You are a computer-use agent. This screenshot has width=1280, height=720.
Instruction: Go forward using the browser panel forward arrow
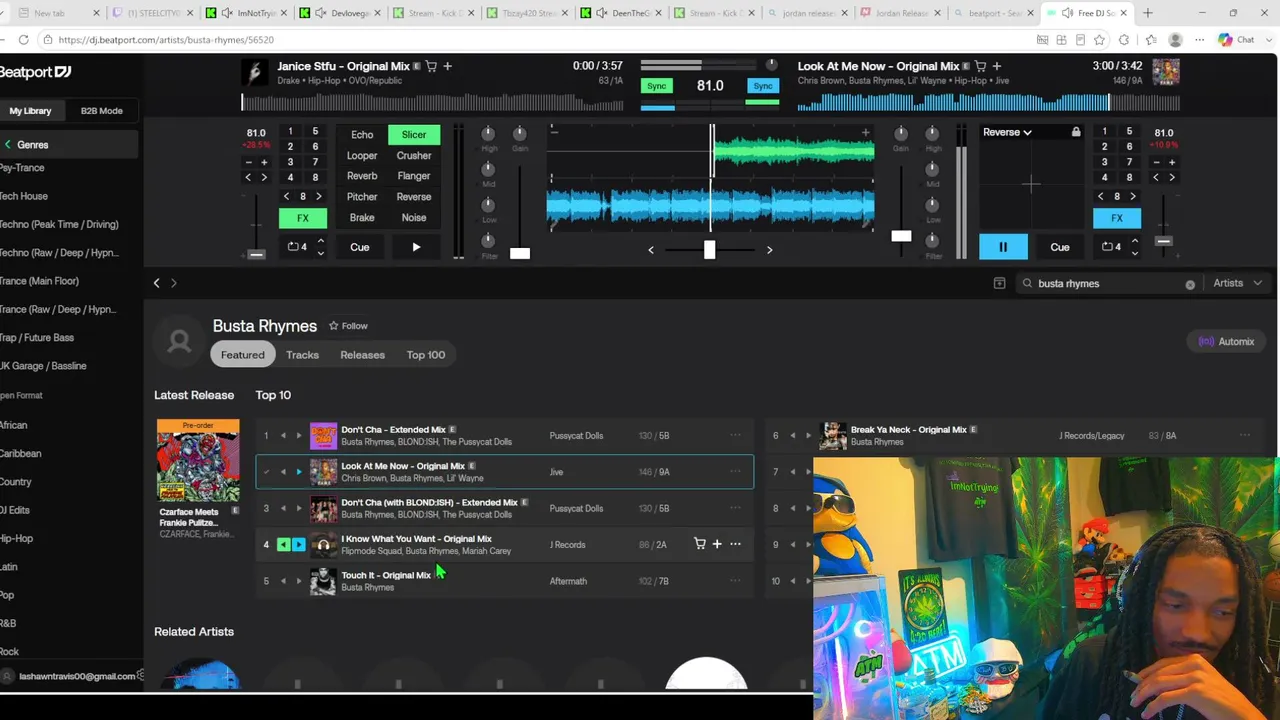(173, 283)
